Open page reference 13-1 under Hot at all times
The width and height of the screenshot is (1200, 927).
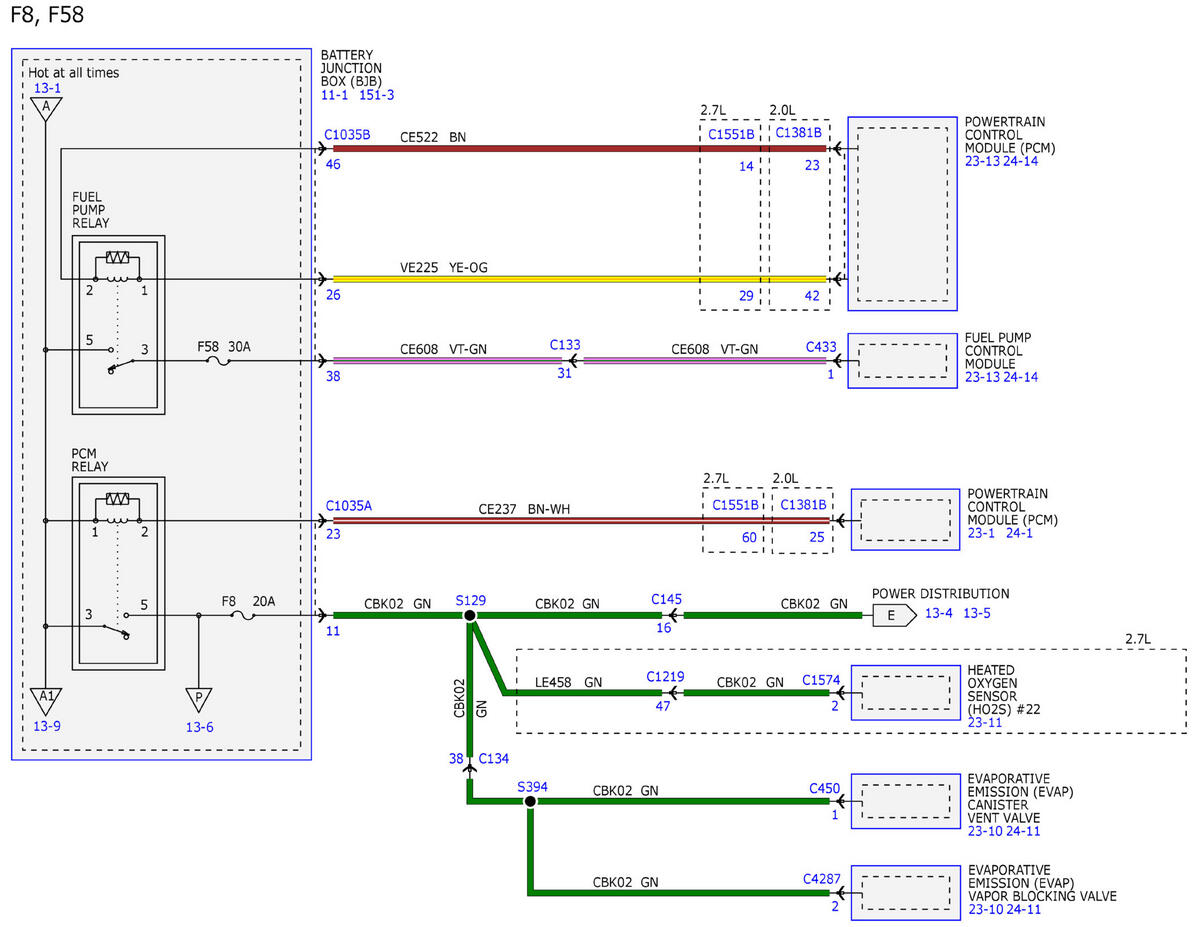(47, 88)
